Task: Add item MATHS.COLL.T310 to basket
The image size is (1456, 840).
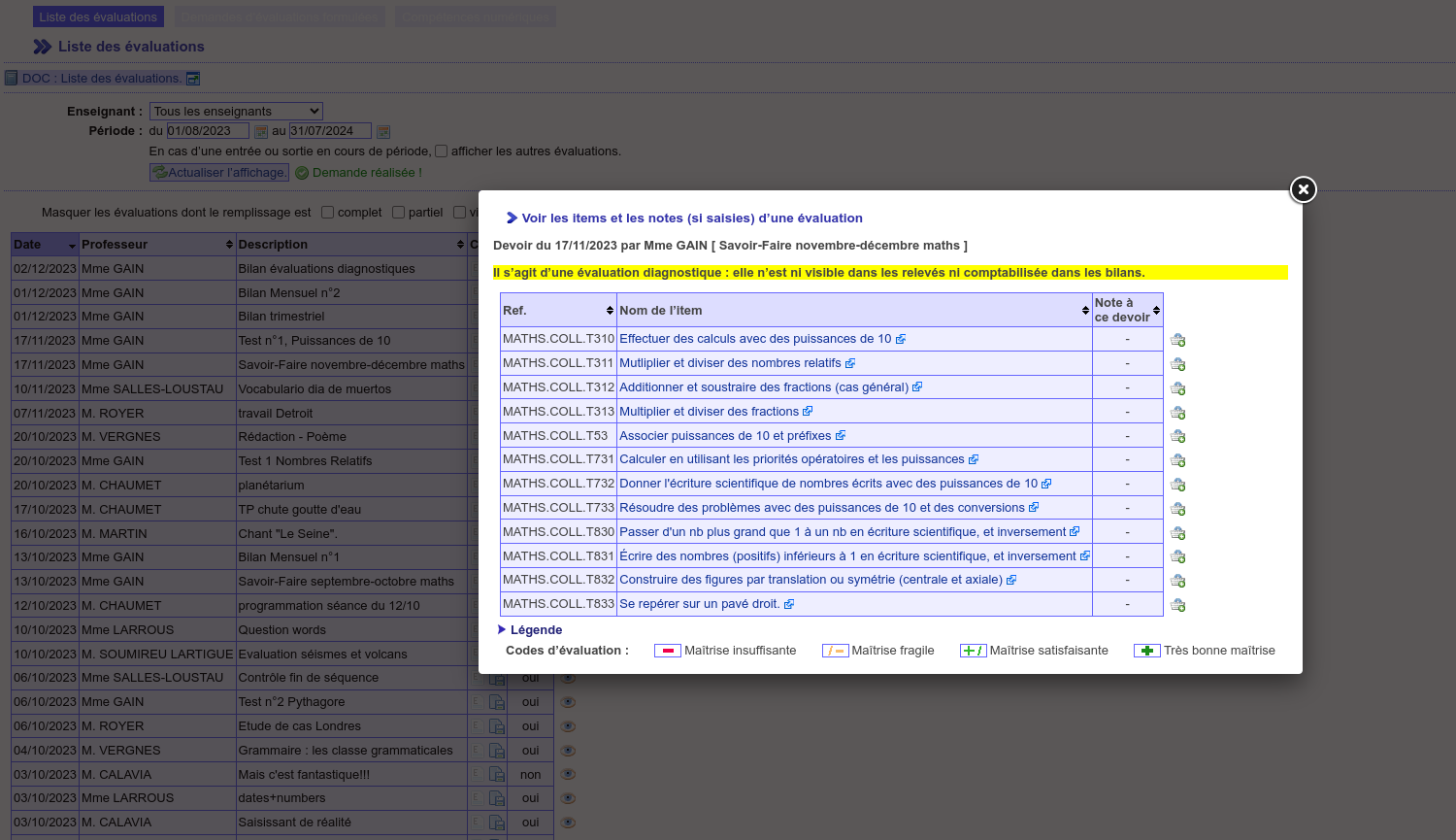Action: [1177, 340]
